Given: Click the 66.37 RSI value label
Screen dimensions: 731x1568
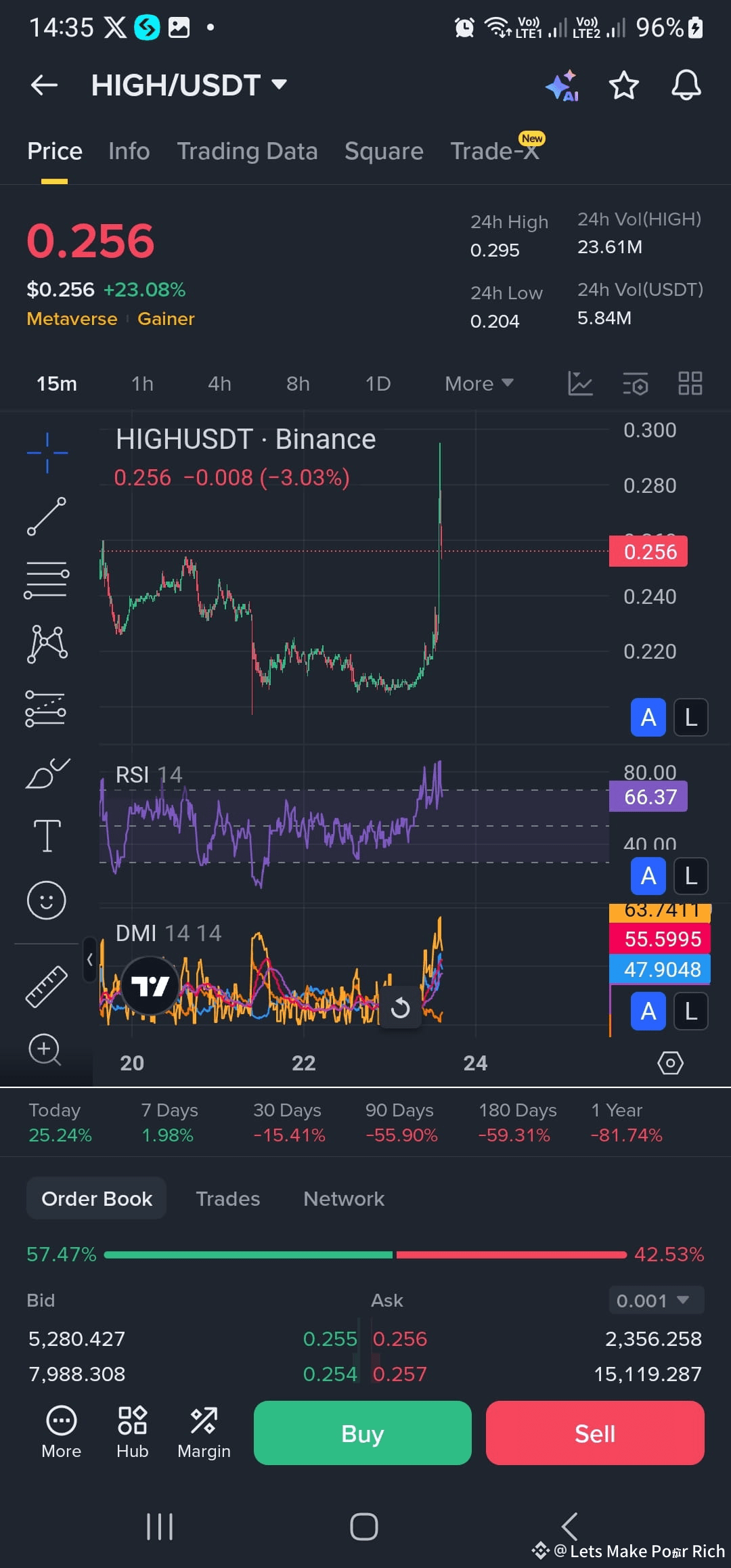Looking at the screenshot, I should pos(648,796).
